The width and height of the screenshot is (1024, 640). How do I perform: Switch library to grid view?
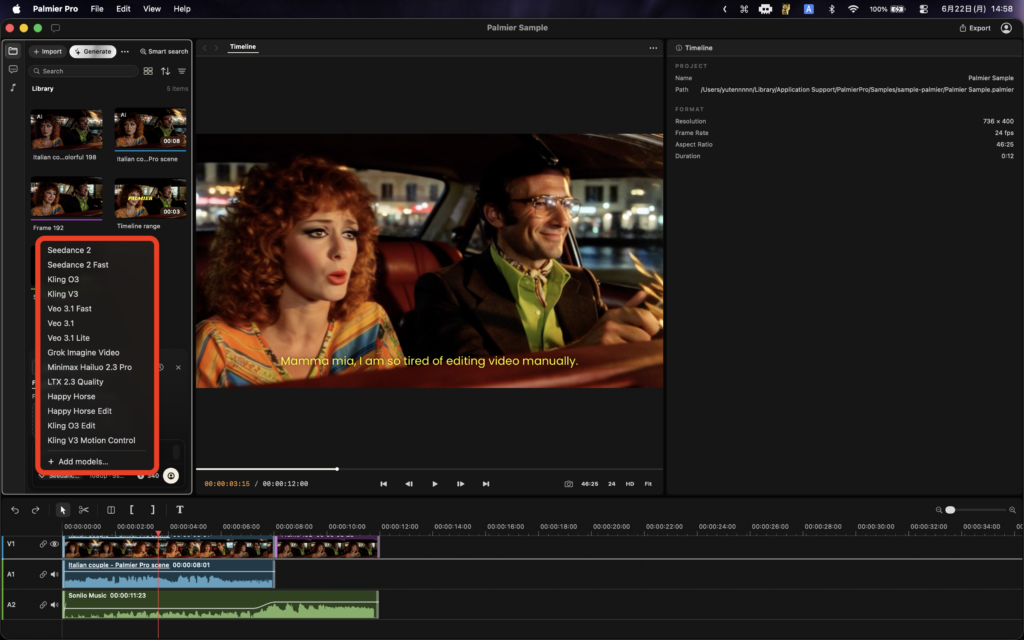coord(148,71)
